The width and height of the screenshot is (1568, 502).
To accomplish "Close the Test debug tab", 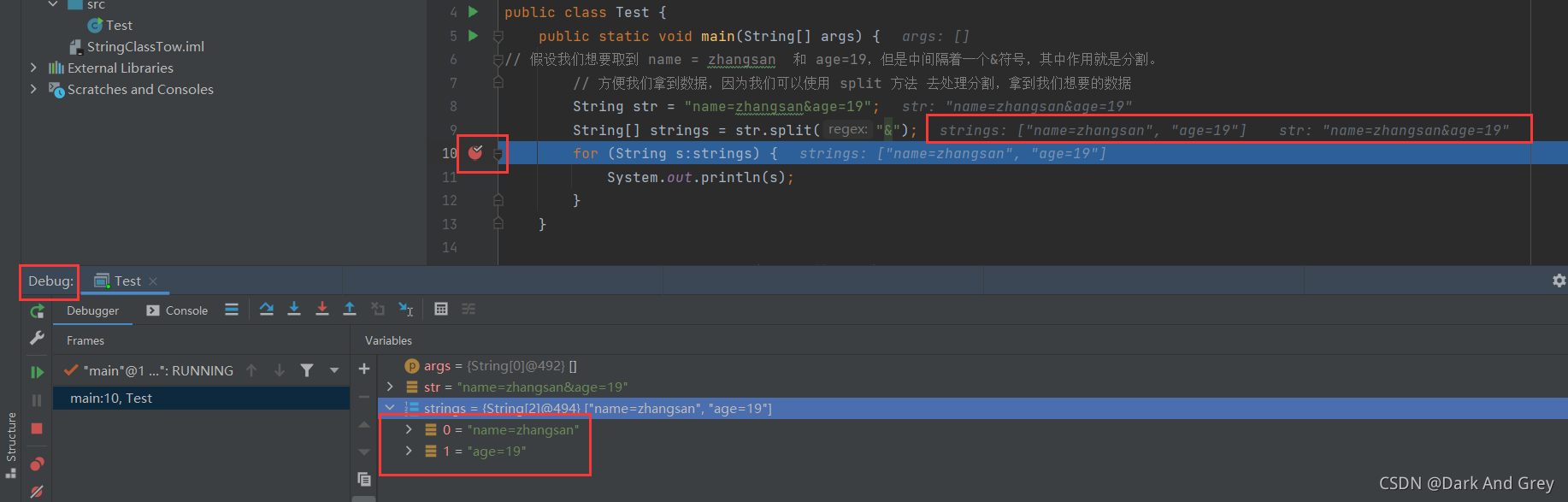I will (x=153, y=281).
